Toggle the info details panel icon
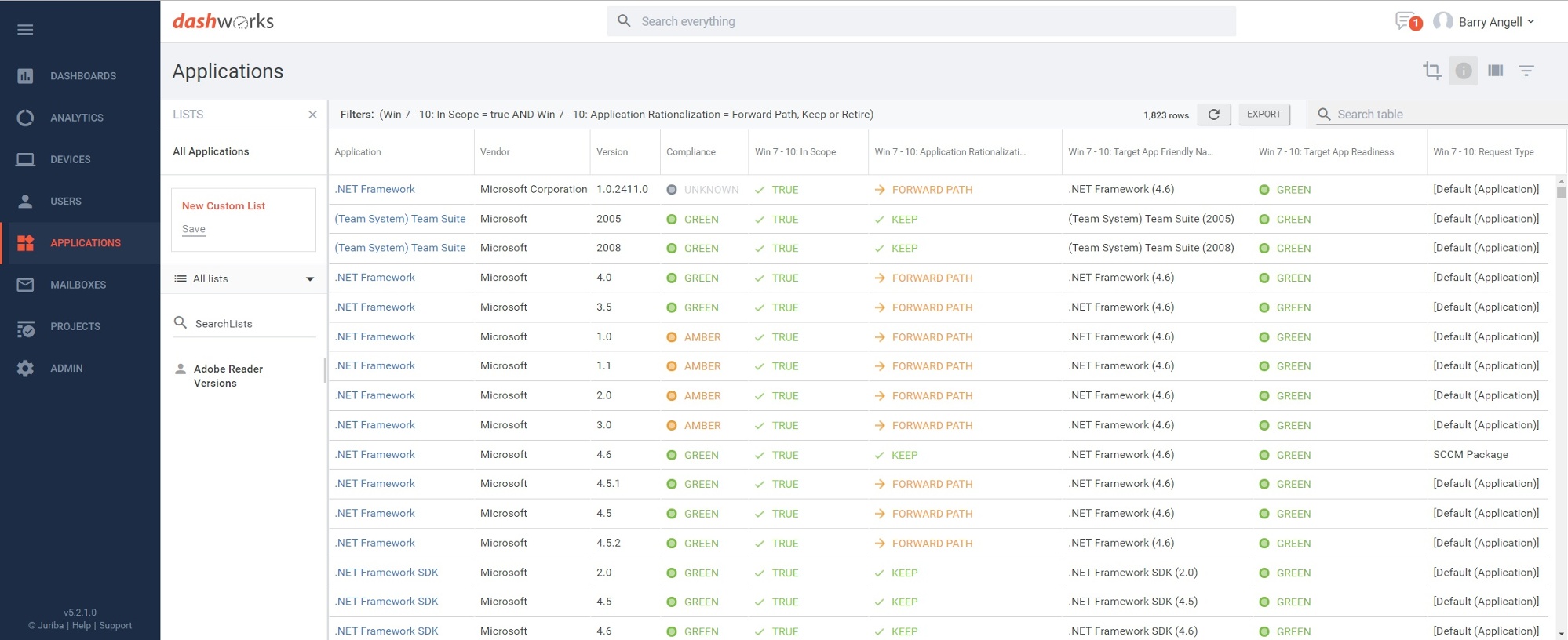The height and width of the screenshot is (640, 1568). pos(1463,71)
